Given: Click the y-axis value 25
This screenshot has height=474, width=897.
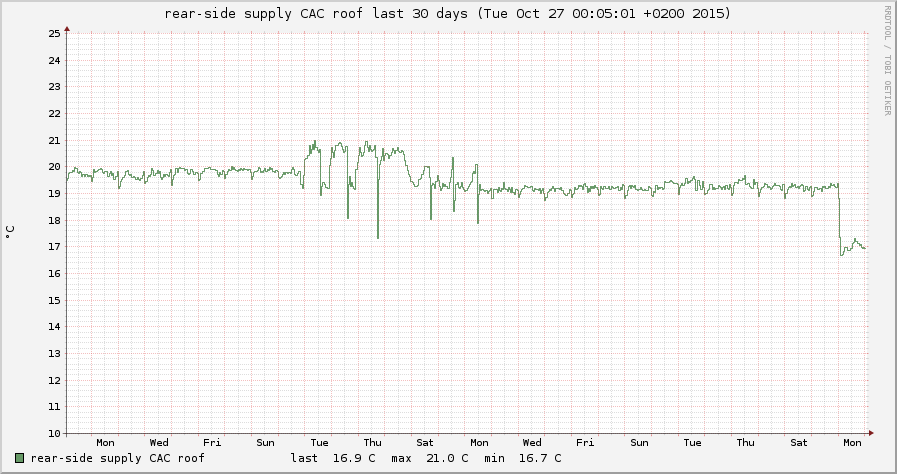Looking at the screenshot, I should click(54, 33).
